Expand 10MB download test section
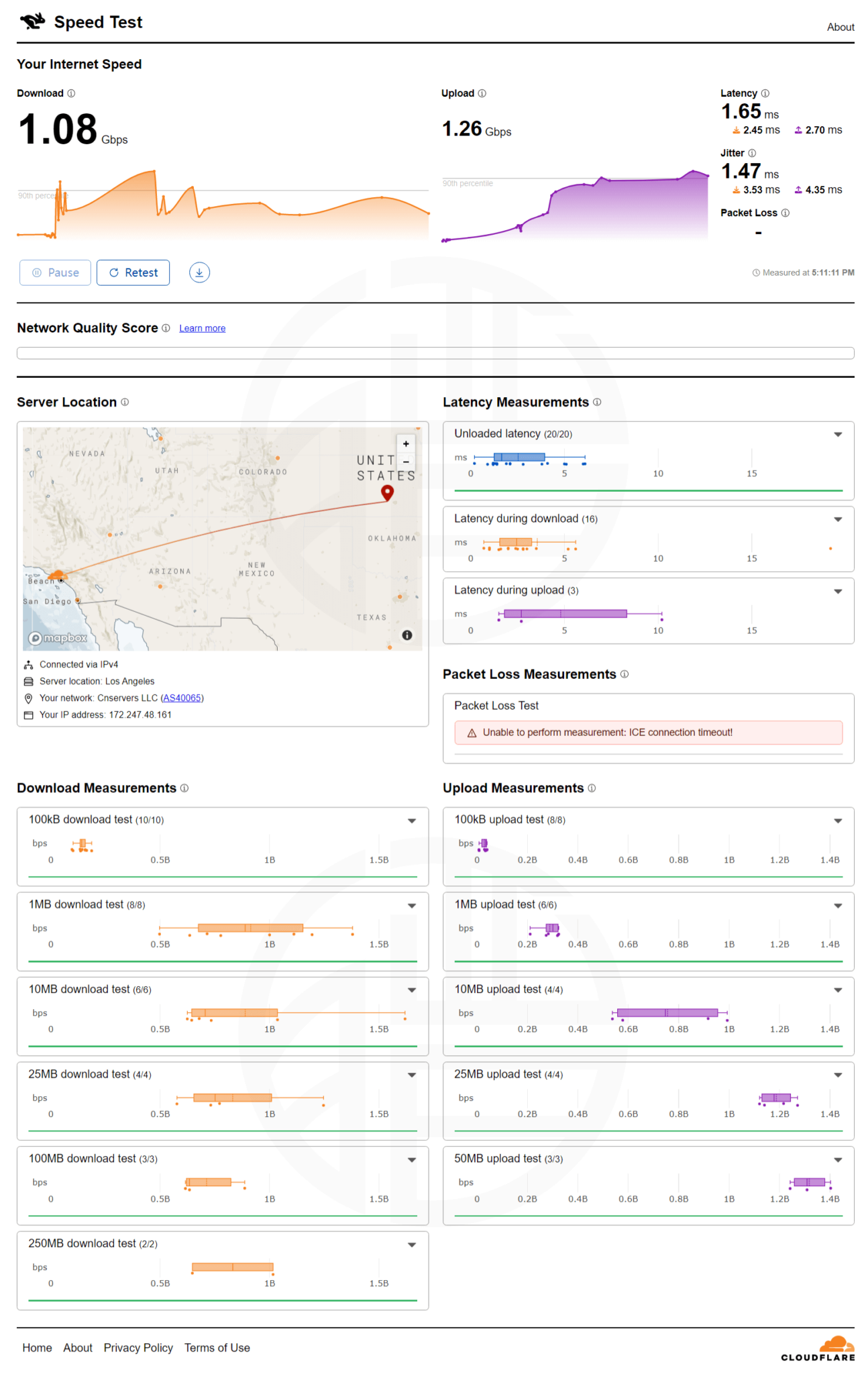This screenshot has width=868, height=1374. (412, 990)
